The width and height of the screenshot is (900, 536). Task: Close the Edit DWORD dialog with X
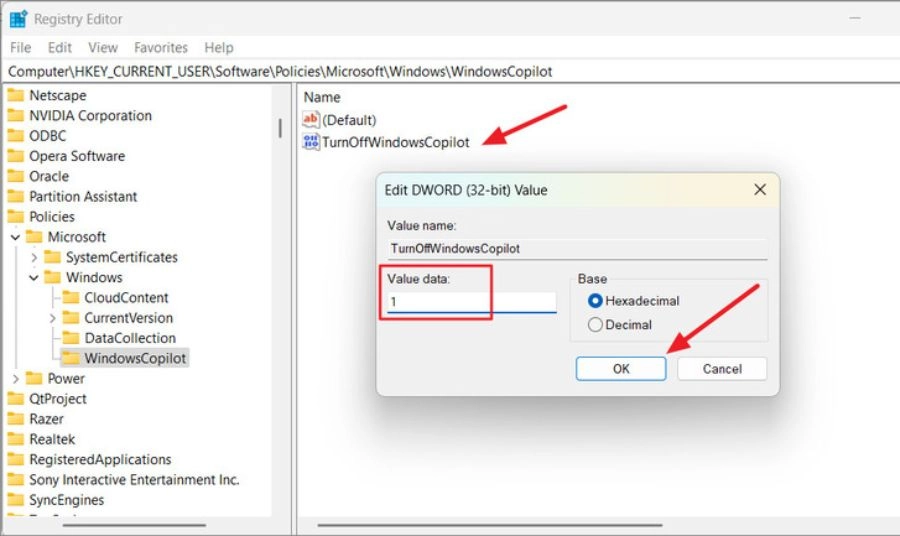point(760,189)
